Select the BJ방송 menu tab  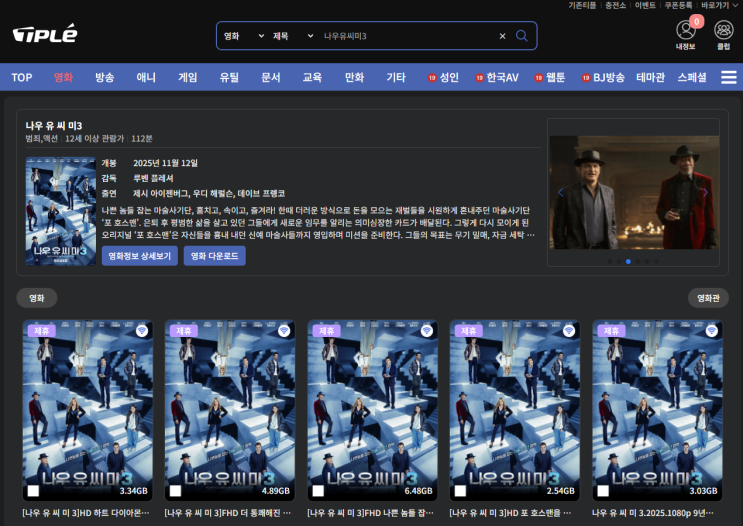click(604, 77)
